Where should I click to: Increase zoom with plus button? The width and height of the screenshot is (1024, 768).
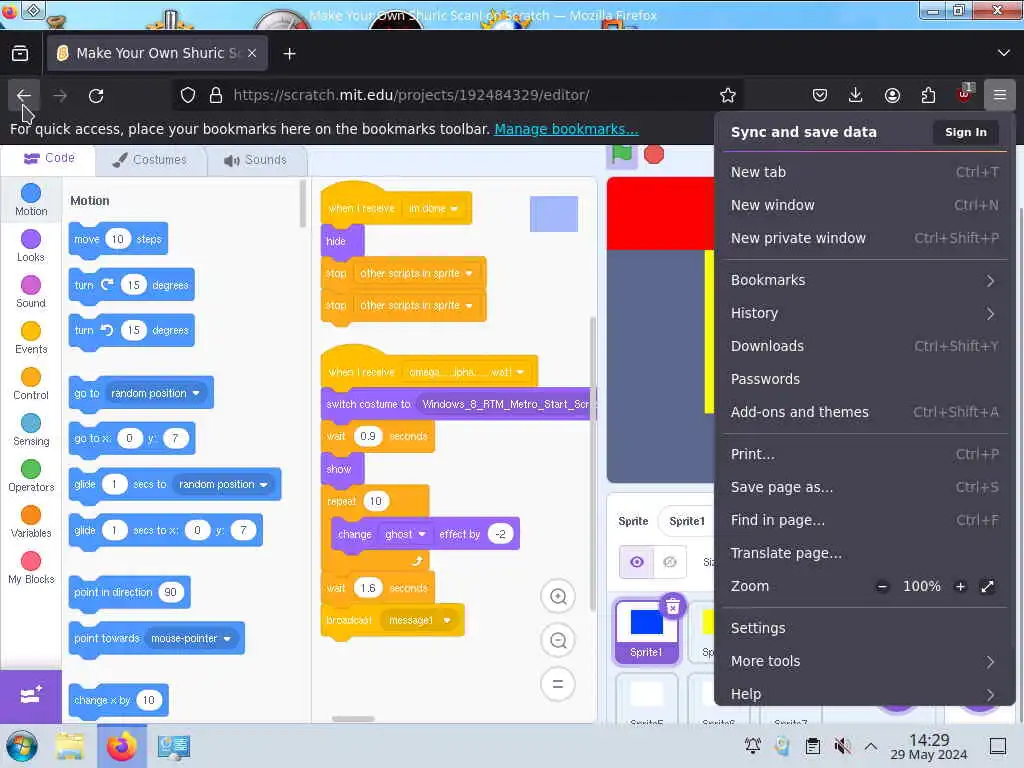(x=960, y=586)
